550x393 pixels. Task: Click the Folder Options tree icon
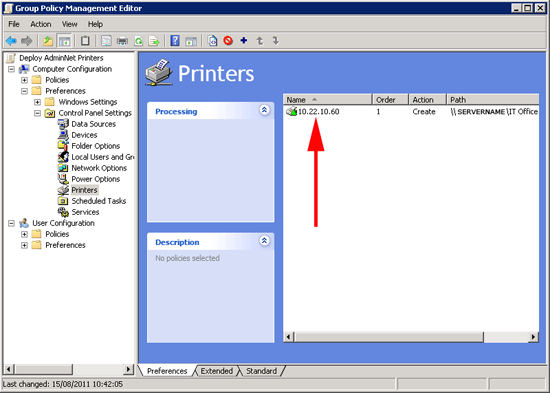(63, 146)
